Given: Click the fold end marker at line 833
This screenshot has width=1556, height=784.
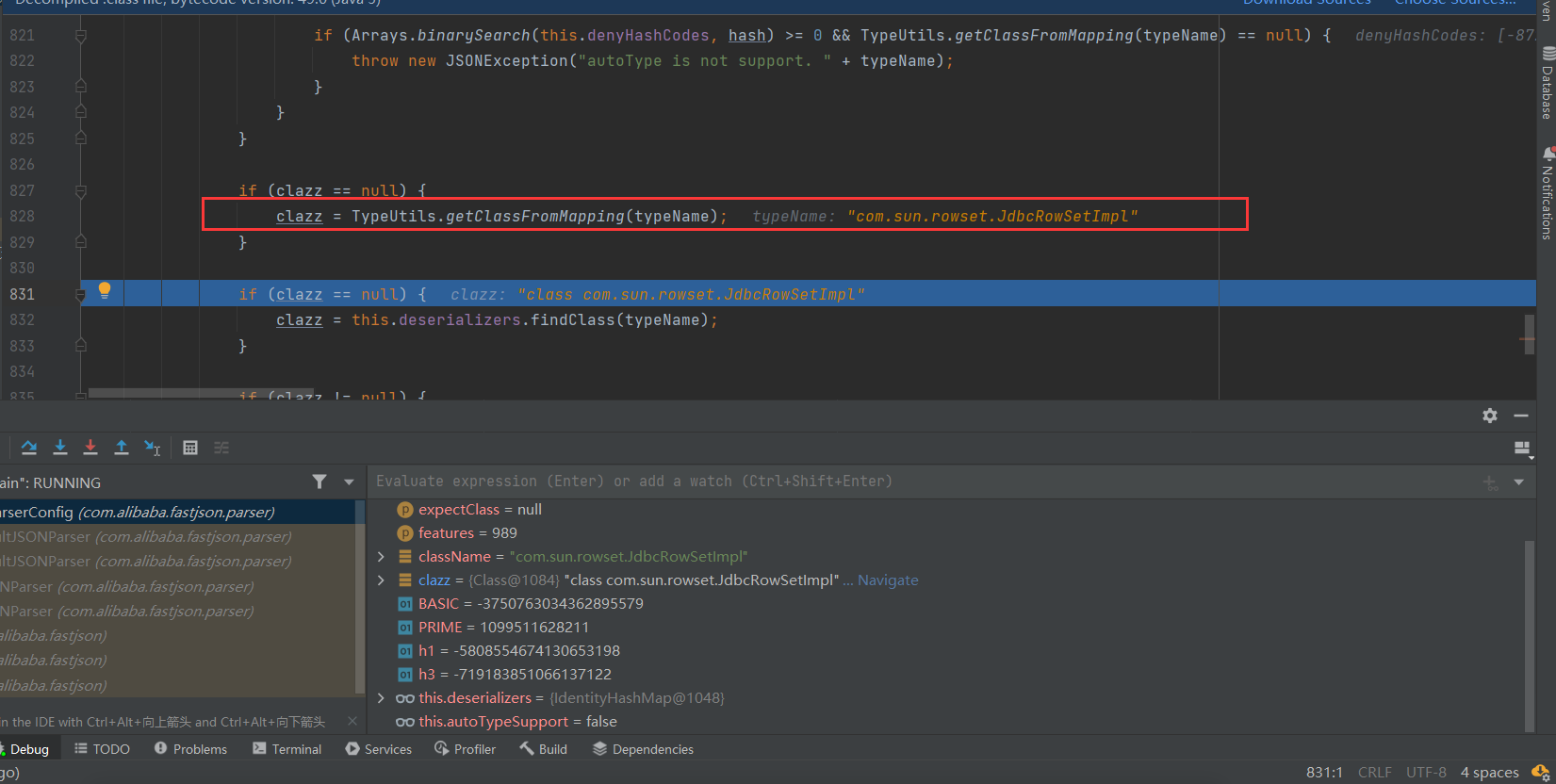Looking at the screenshot, I should 81,346.
